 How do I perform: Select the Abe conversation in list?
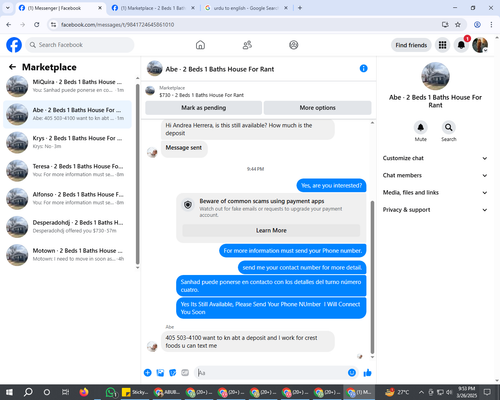tap(67, 114)
